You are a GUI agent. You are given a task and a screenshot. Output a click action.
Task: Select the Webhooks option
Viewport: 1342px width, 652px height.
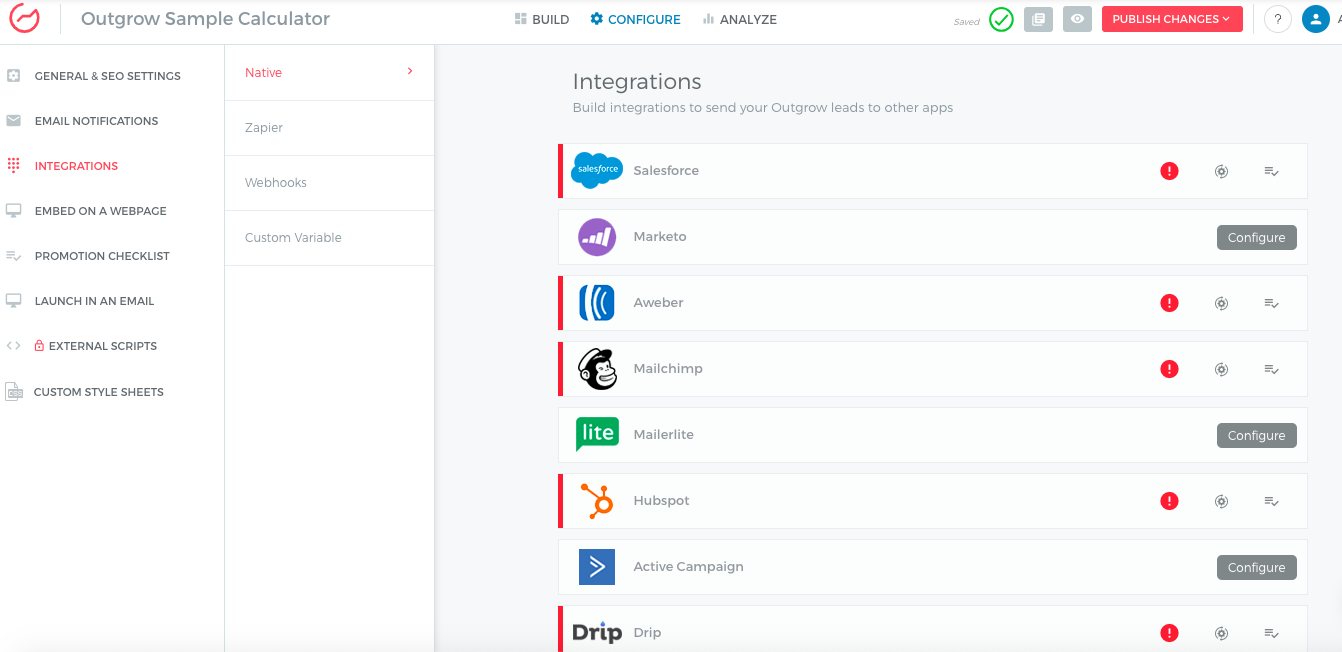(329, 183)
